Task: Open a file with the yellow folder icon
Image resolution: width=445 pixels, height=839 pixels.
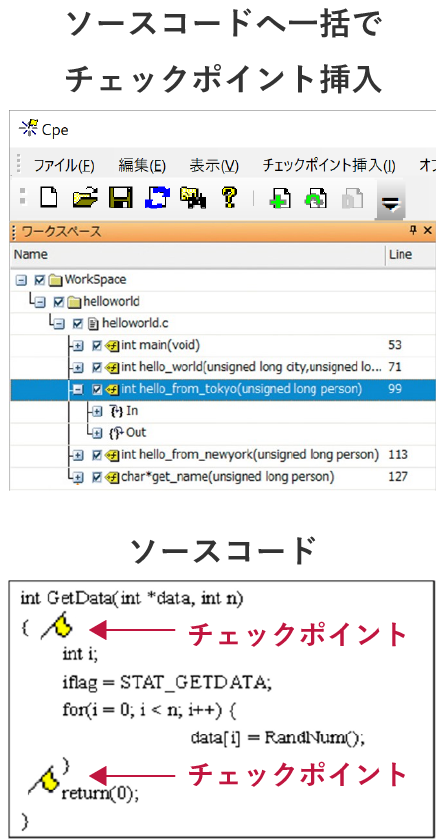Action: [84, 197]
